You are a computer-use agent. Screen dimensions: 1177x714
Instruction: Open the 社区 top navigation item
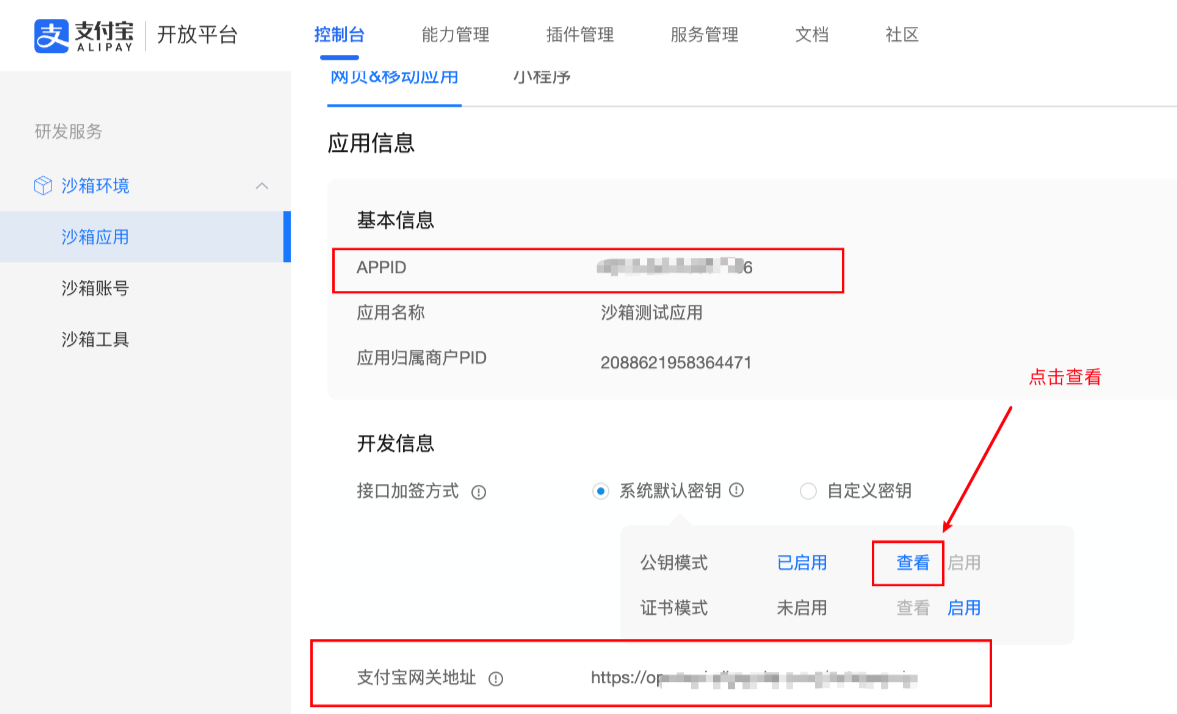tap(902, 35)
